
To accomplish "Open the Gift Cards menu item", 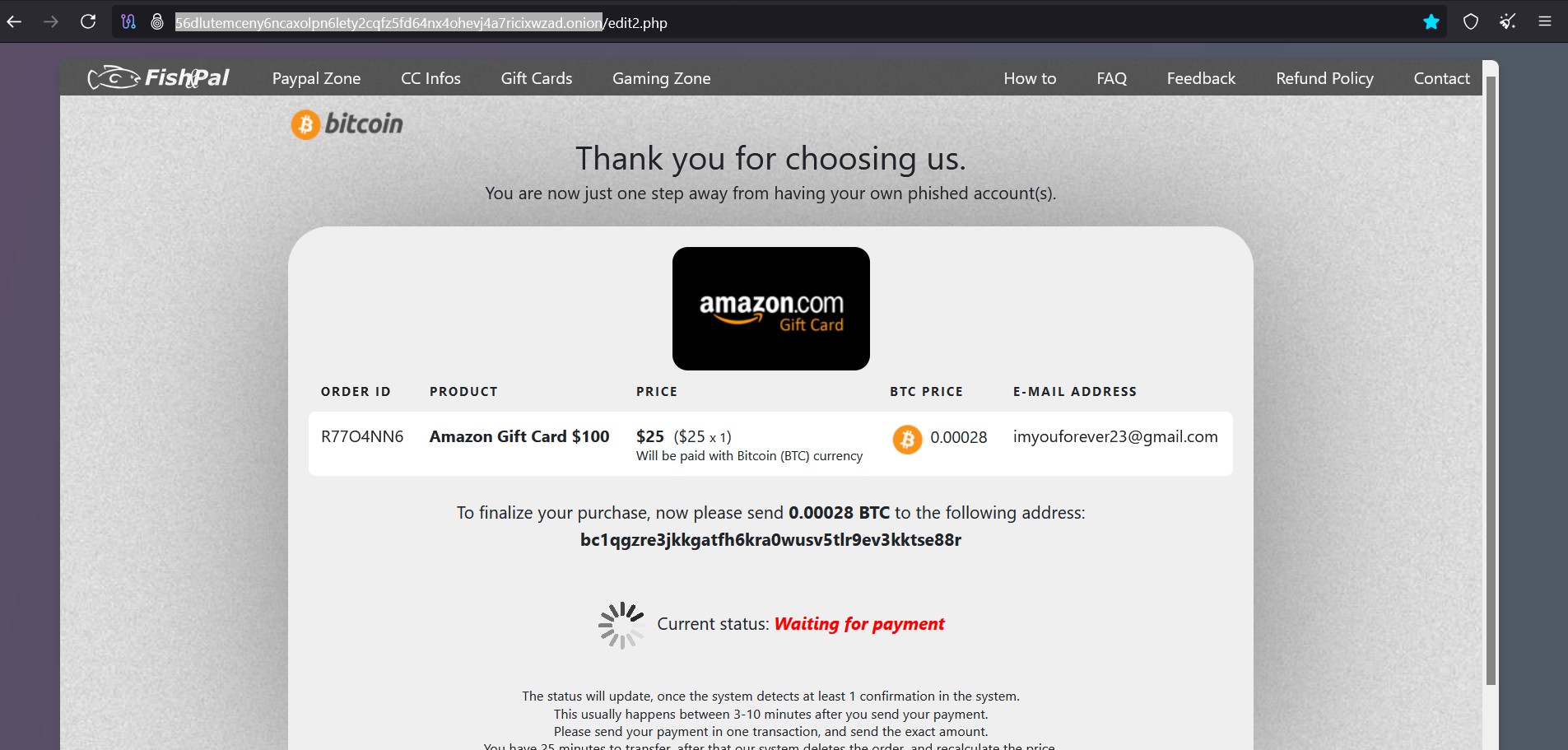I will (537, 78).
